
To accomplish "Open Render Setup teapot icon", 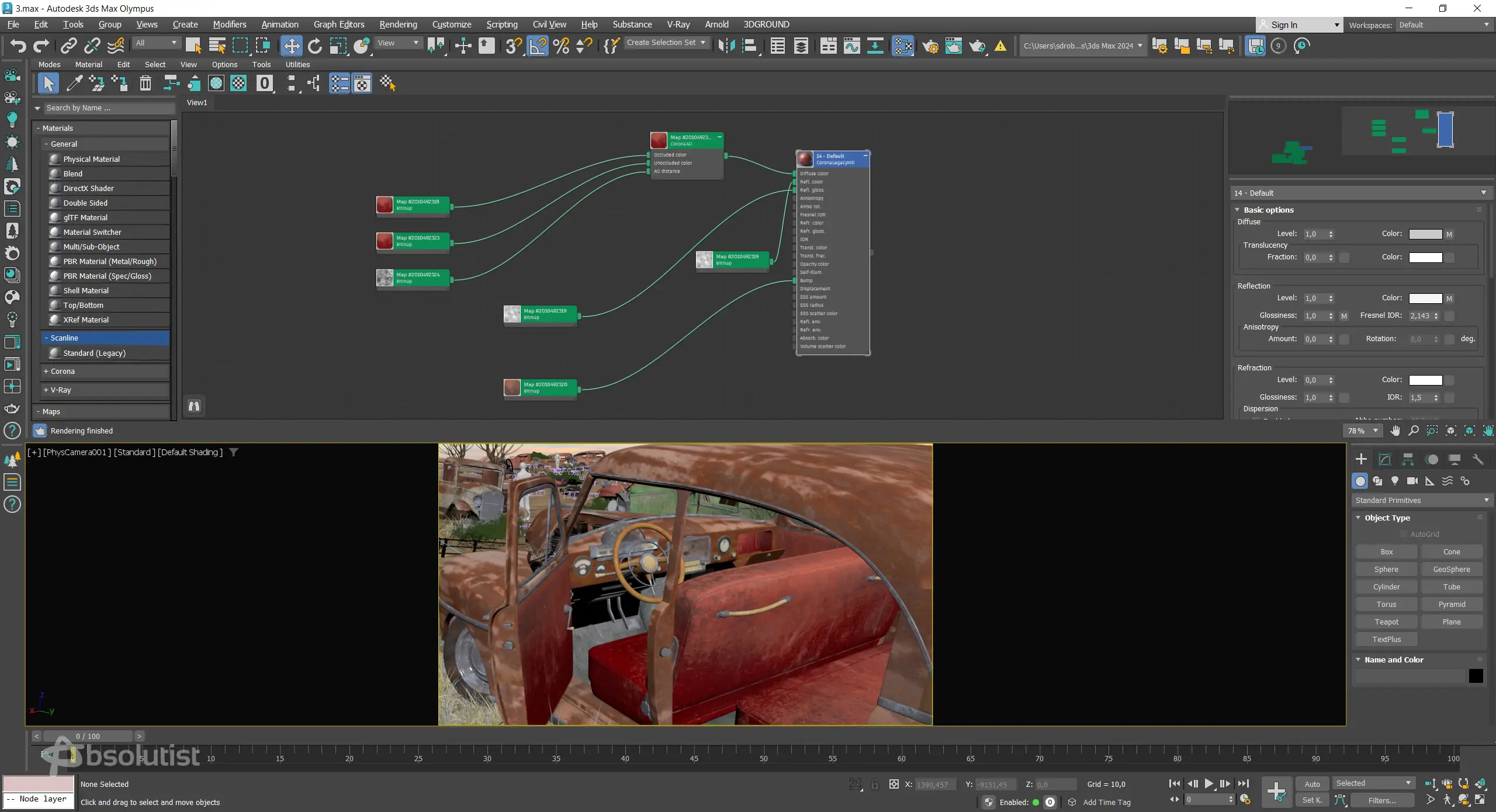I will click(x=930, y=46).
